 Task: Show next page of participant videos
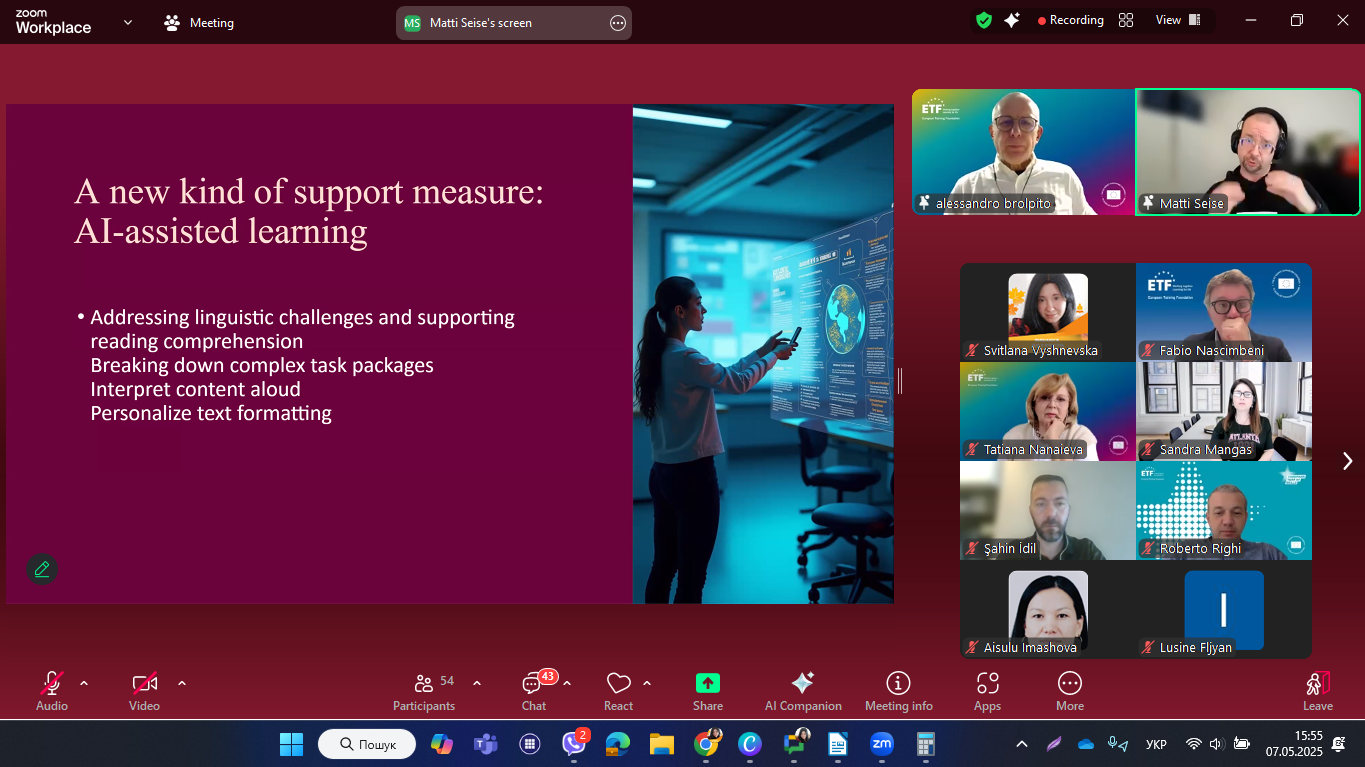(x=1347, y=460)
